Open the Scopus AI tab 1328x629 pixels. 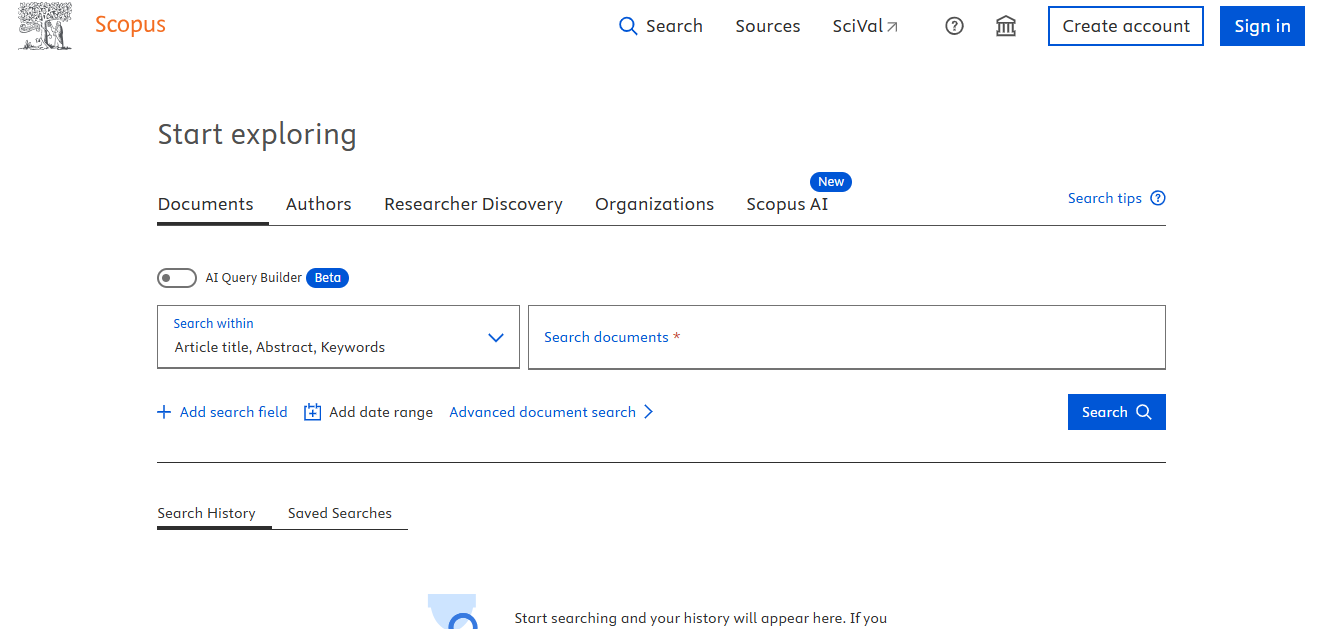(x=787, y=204)
